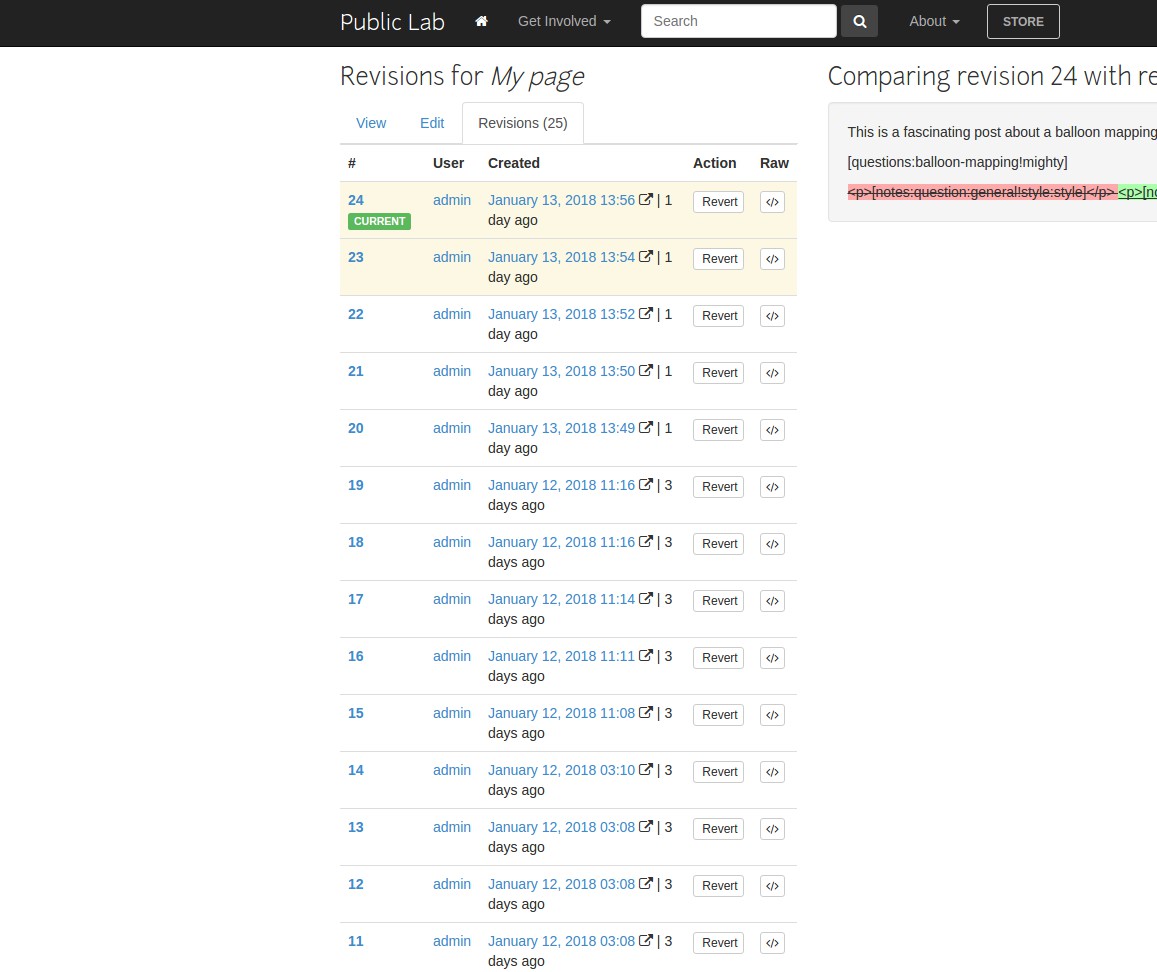View raw code for revision 21
This screenshot has width=1157, height=972.
772,373
